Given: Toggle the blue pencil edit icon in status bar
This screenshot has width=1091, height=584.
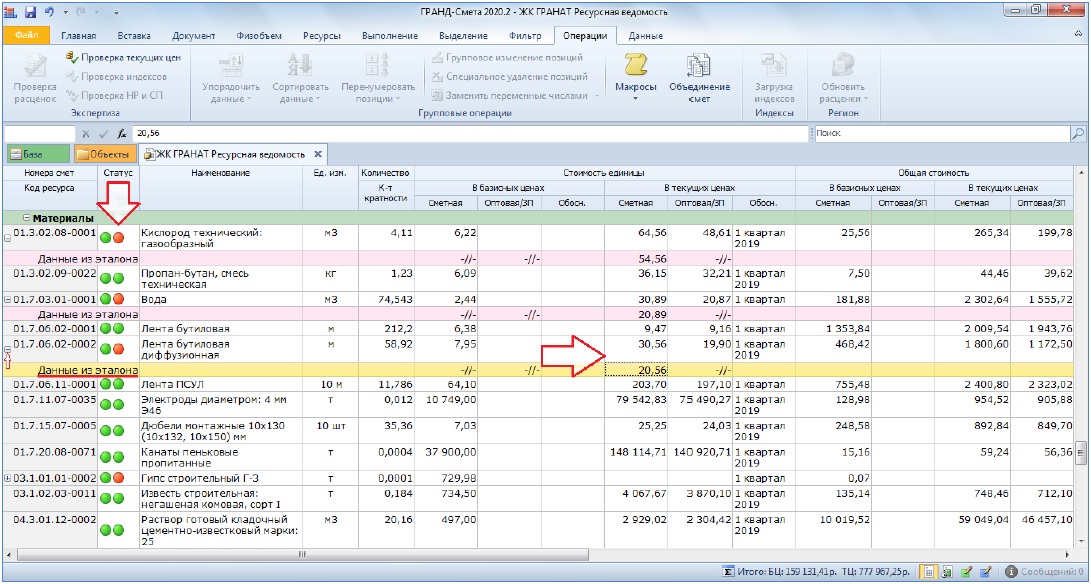Looking at the screenshot, I should click(x=985, y=571).
